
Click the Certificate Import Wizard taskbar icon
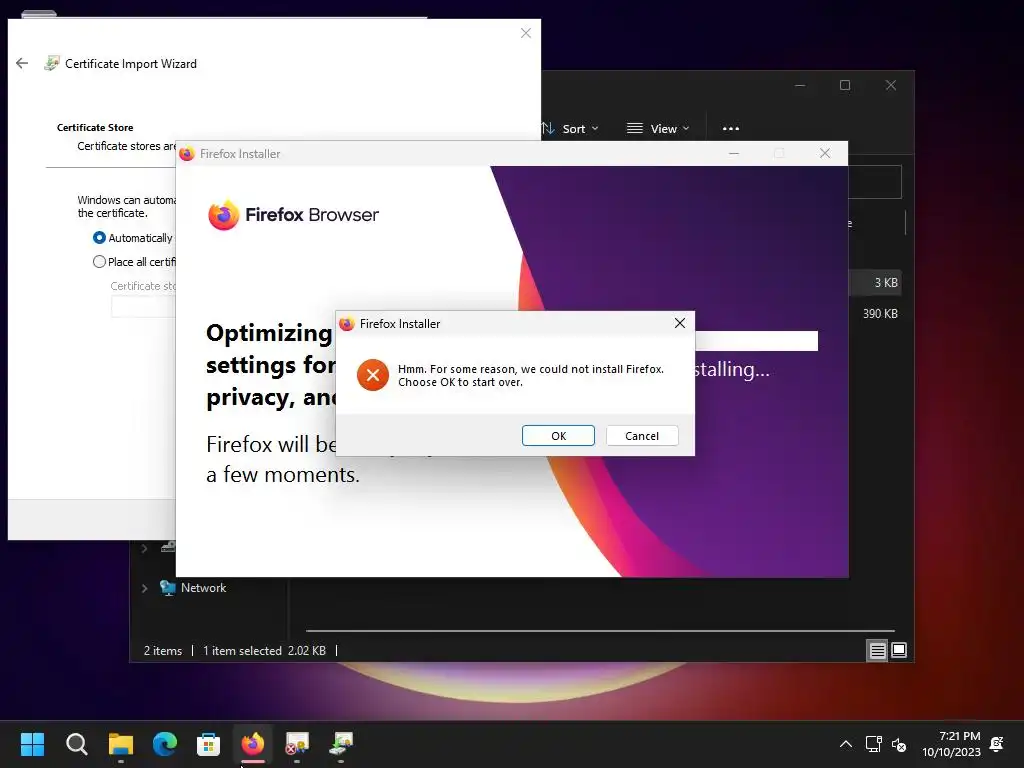click(341, 744)
